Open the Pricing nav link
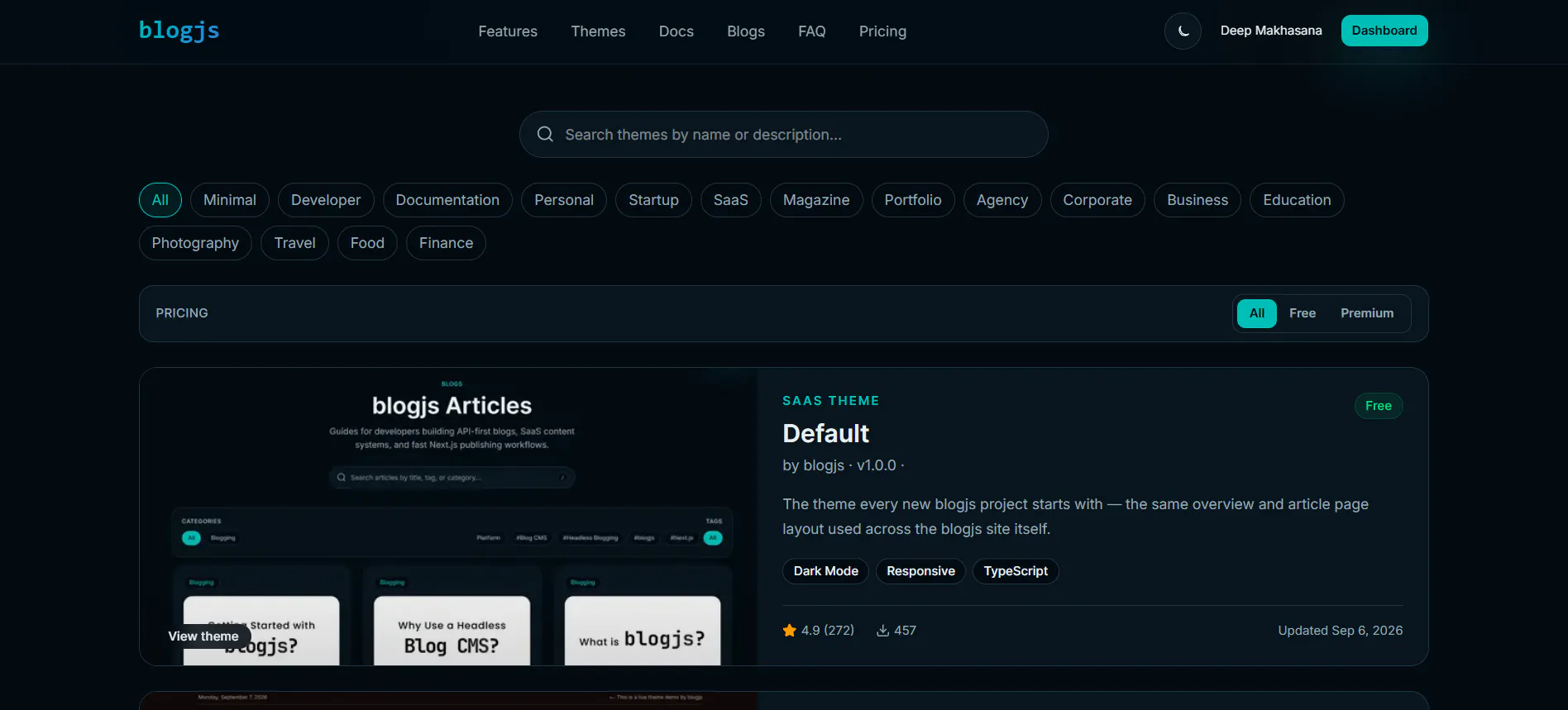Screen dimensions: 1568x710 point(882,31)
